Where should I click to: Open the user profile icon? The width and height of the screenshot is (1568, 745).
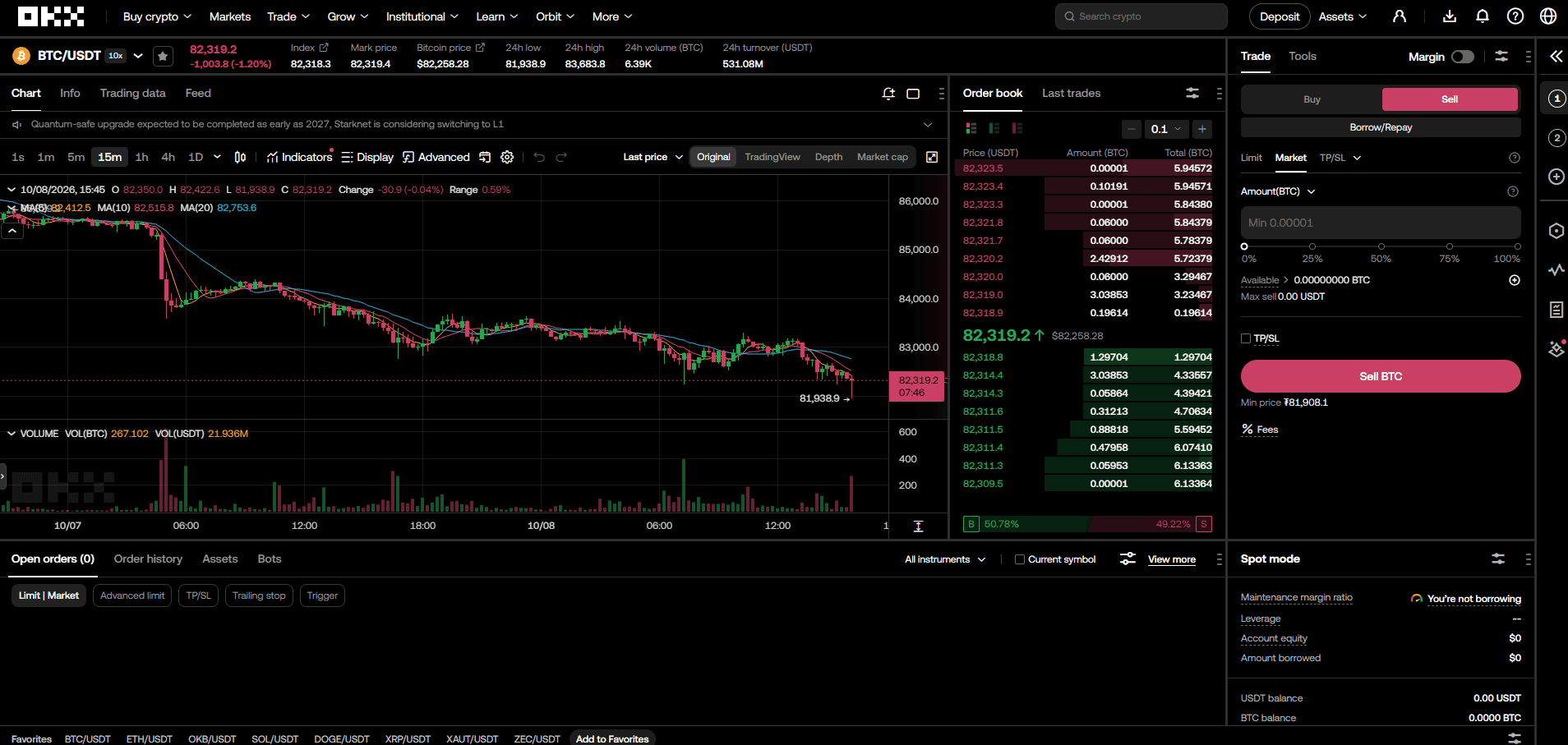[x=1400, y=16]
